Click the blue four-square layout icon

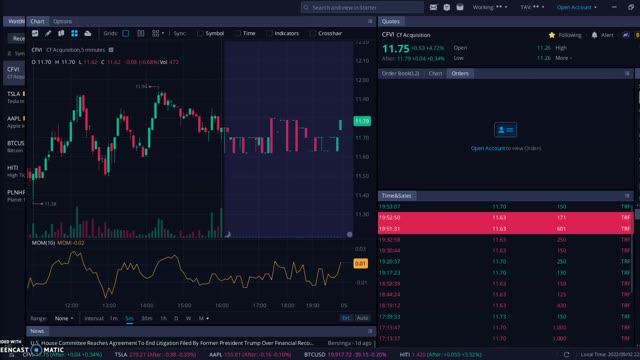click(74, 33)
